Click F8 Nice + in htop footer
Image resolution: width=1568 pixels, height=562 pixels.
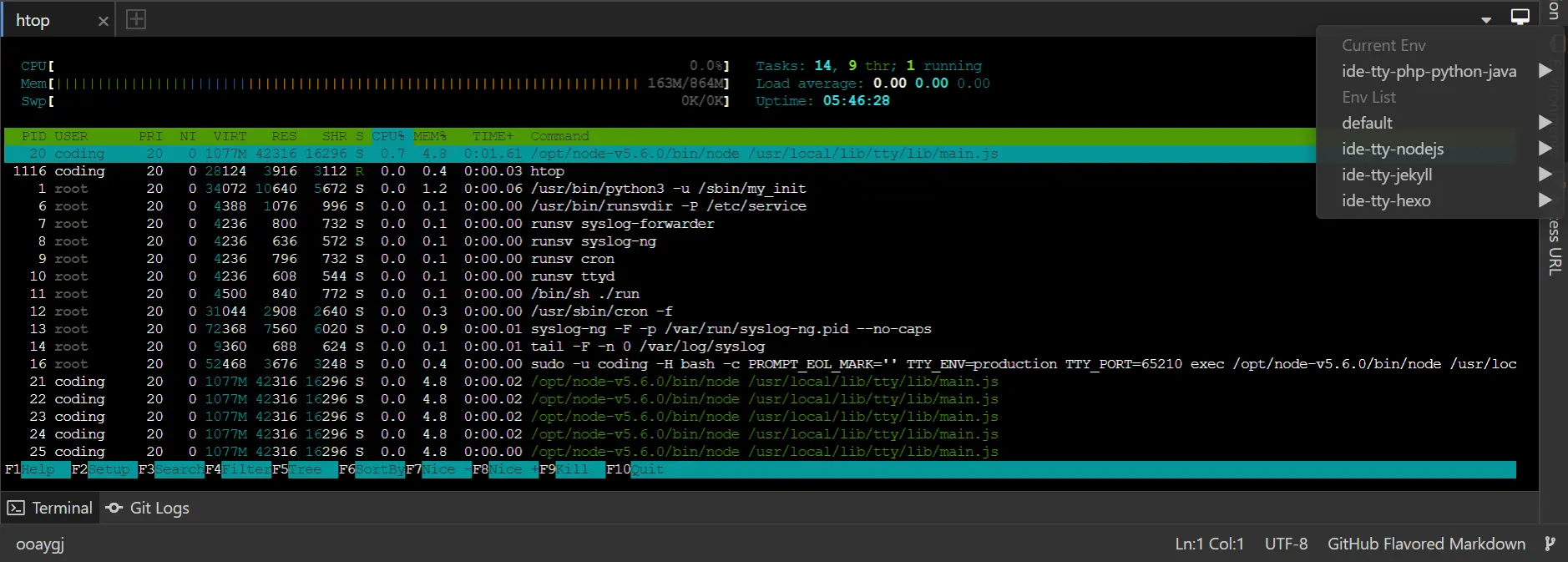(505, 469)
